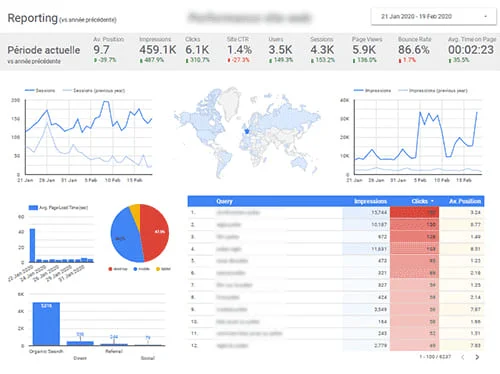Select the Users 3.5K scorecard
This screenshot has height=374, width=500.
[x=281, y=50]
